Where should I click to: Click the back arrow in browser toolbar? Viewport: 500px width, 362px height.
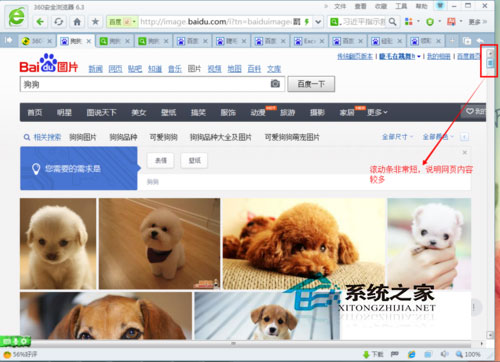click(x=40, y=22)
